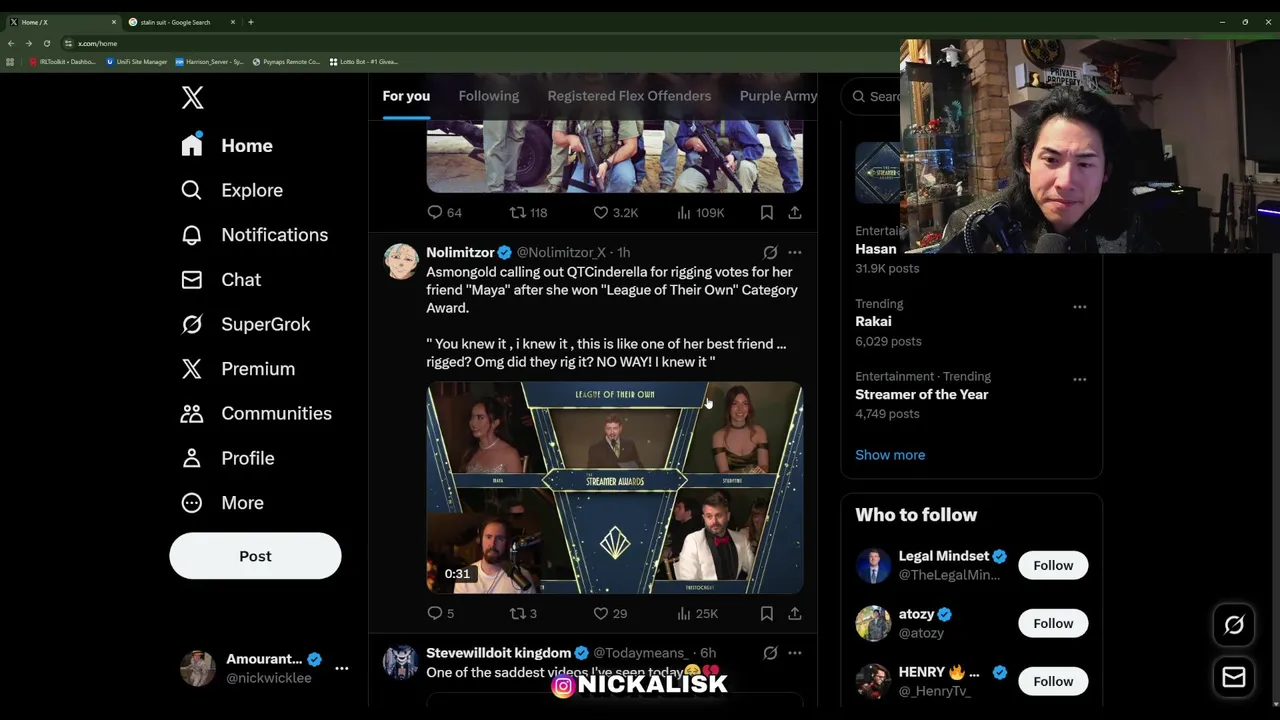Go to Communities in the sidebar
Viewport: 1280px width, 720px height.
tap(256, 413)
